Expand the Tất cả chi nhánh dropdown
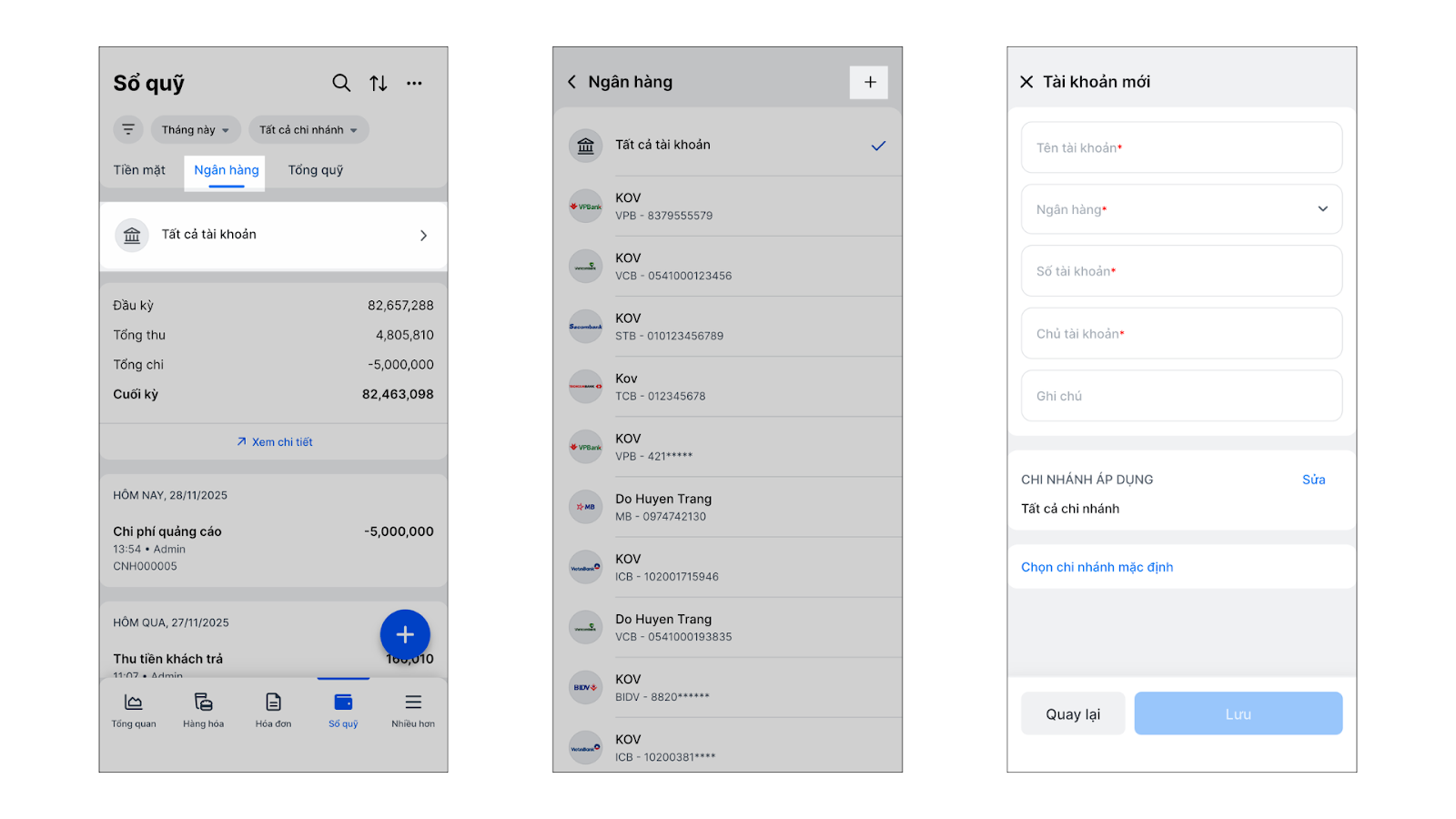Viewport: 1456px width, 819px height. [308, 129]
